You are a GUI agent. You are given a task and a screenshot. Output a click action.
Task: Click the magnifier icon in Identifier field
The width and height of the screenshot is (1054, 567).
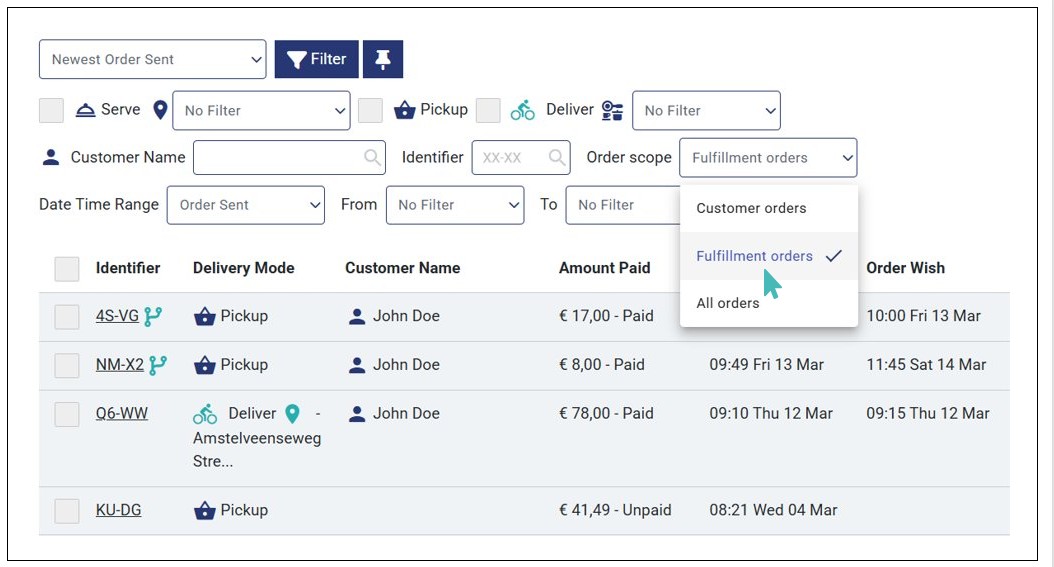557,158
